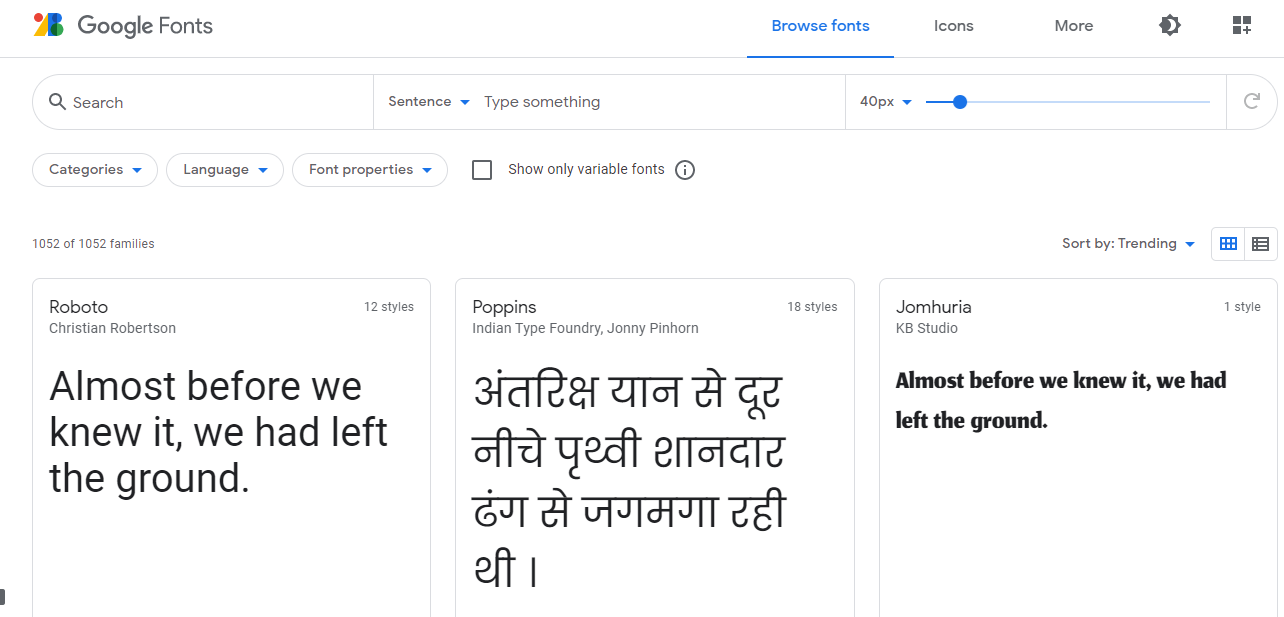Switch to grid view icon
The width and height of the screenshot is (1284, 617).
[1229, 243]
